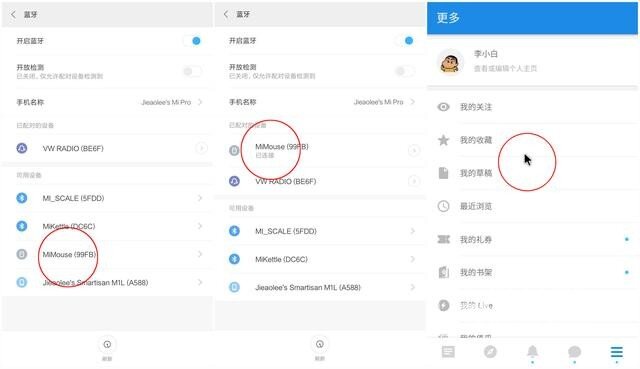The width and height of the screenshot is (640, 369).
Task: Click the document icon beside 我的草稿
Action: click(x=444, y=173)
